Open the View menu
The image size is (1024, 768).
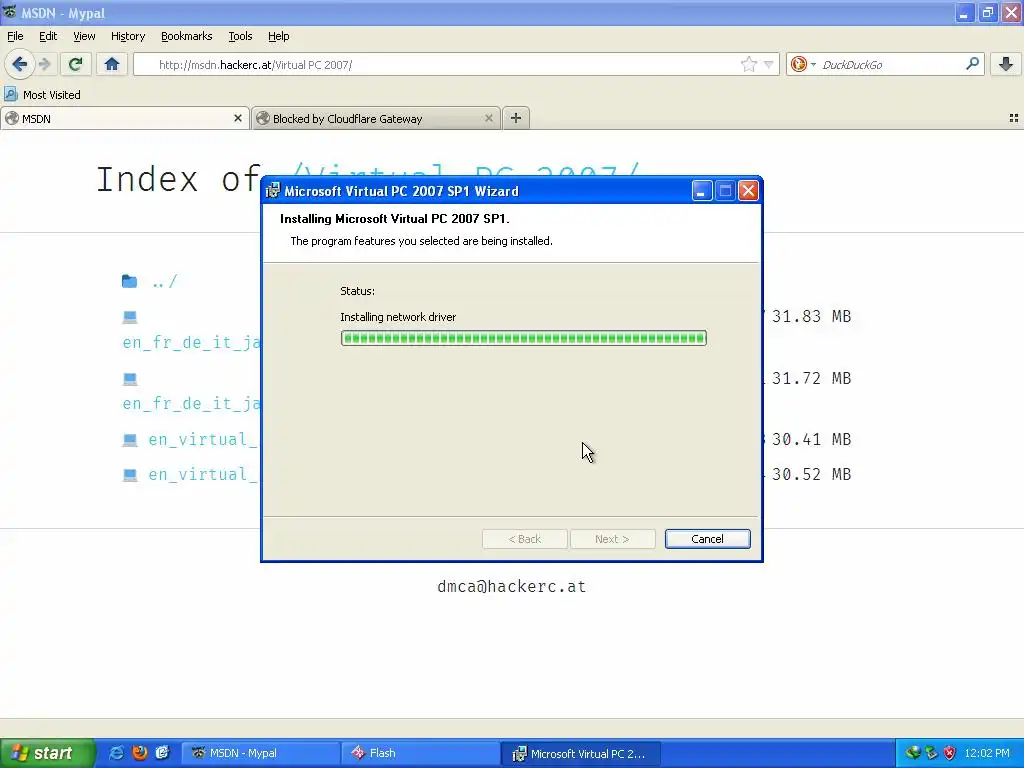(84, 36)
